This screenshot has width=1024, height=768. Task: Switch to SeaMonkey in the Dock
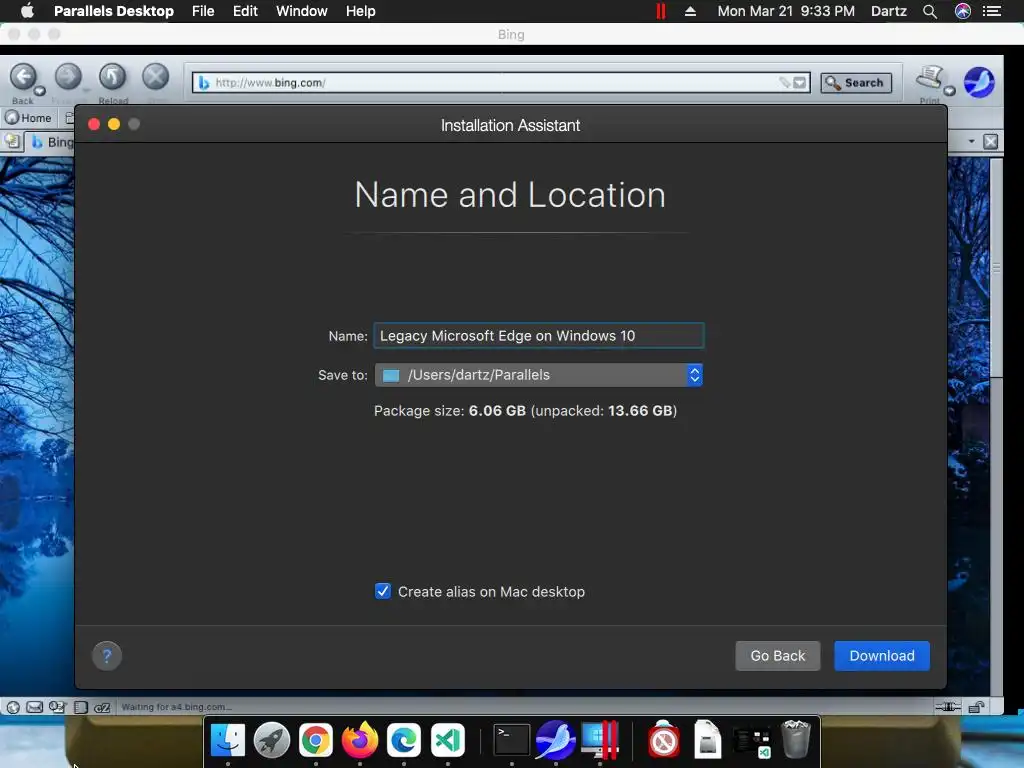[556, 740]
